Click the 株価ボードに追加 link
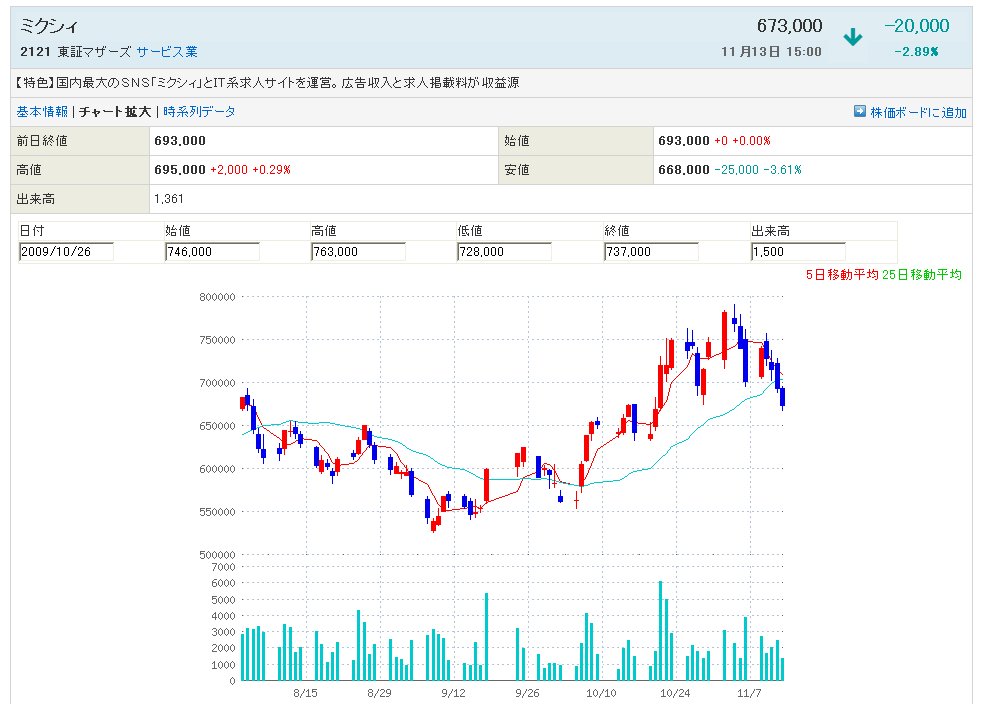 [x=918, y=112]
